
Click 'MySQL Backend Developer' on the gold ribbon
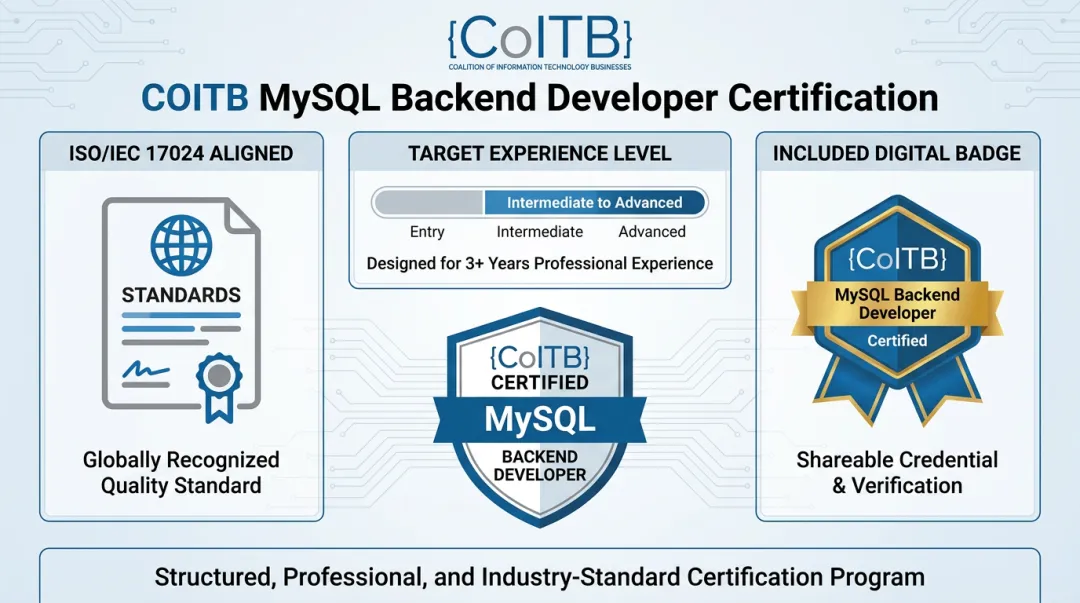pos(897,304)
